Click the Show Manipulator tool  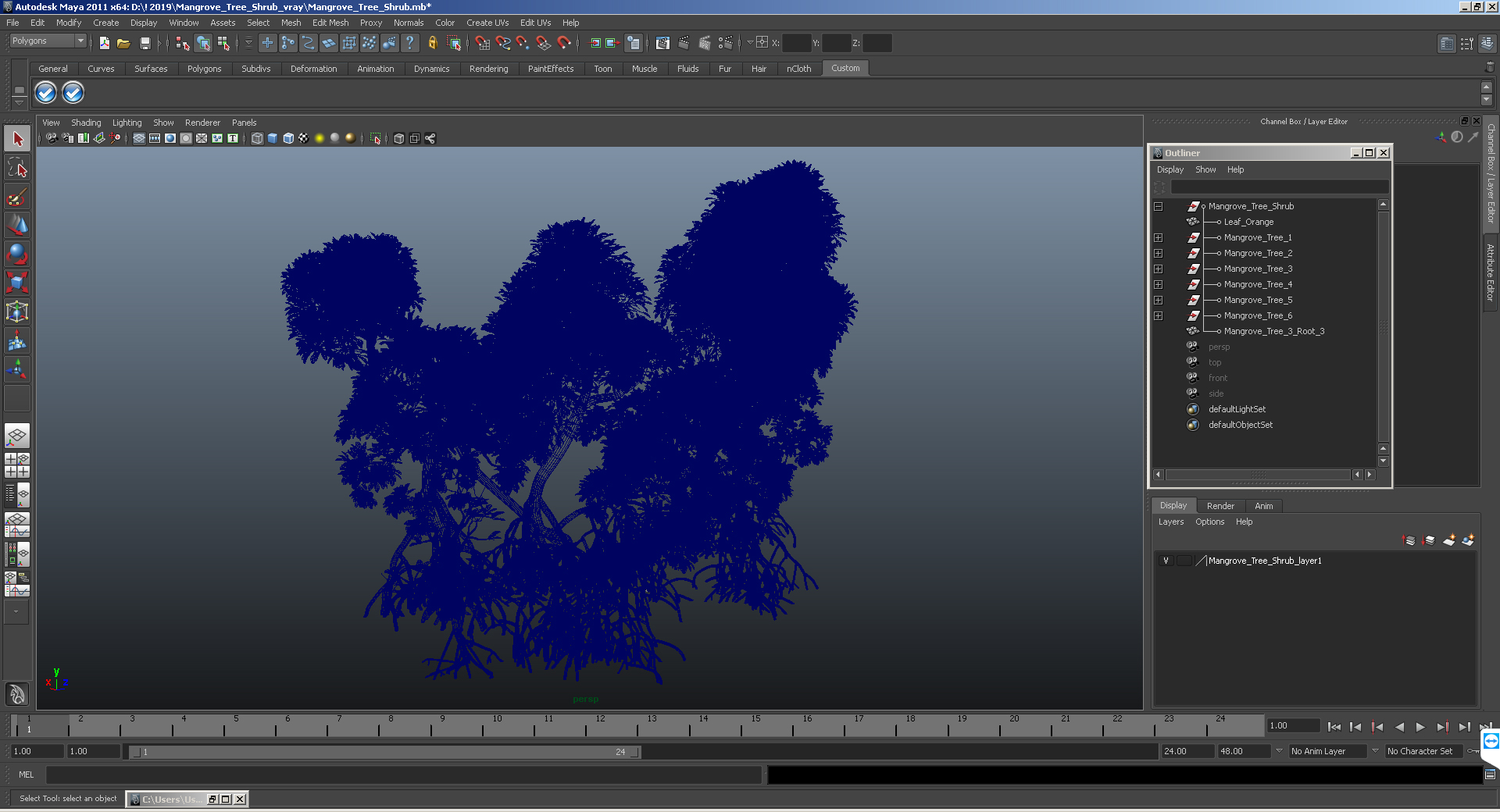(x=17, y=369)
